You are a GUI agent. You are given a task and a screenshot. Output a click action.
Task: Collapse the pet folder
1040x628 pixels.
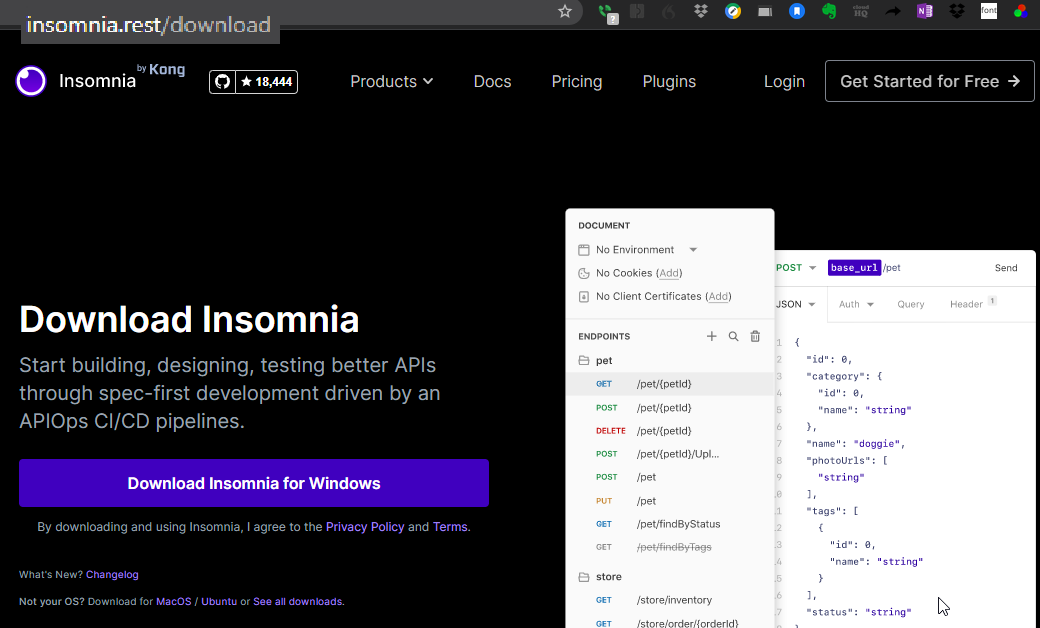tap(604, 360)
